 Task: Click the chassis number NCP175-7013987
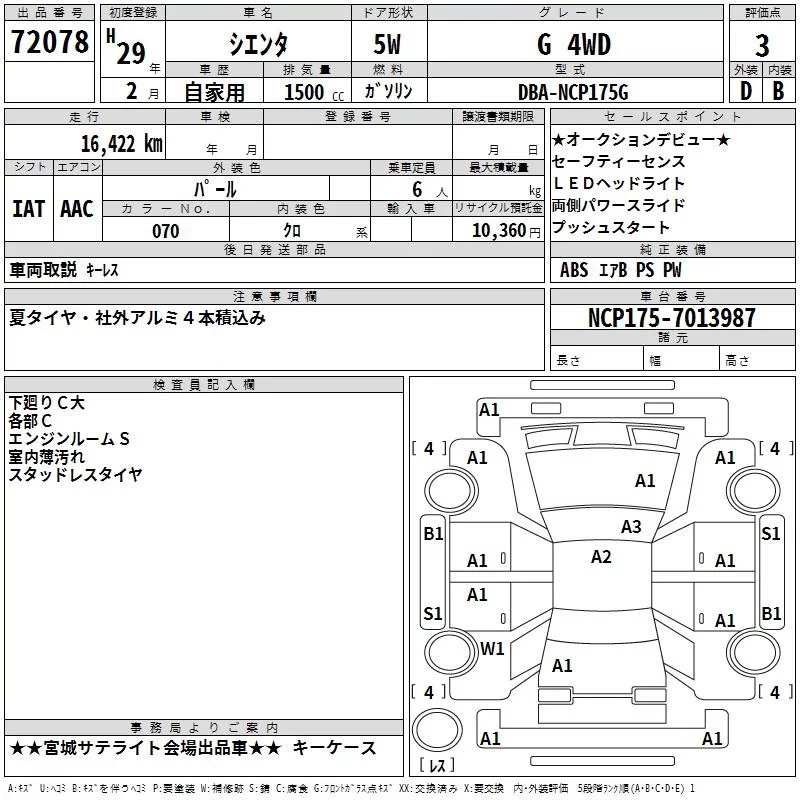click(672, 317)
